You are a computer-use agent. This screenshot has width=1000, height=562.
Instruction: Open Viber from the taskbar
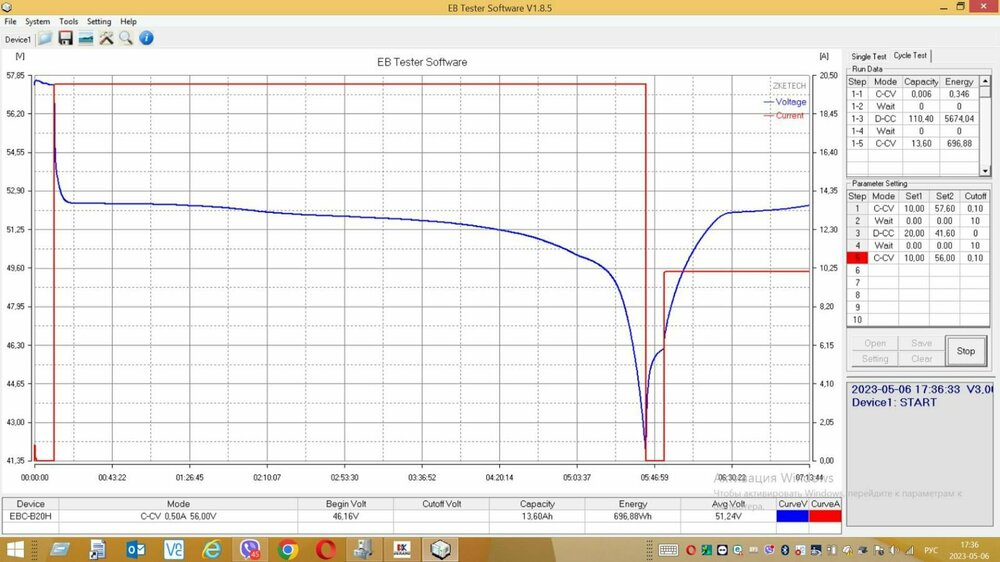tap(250, 549)
